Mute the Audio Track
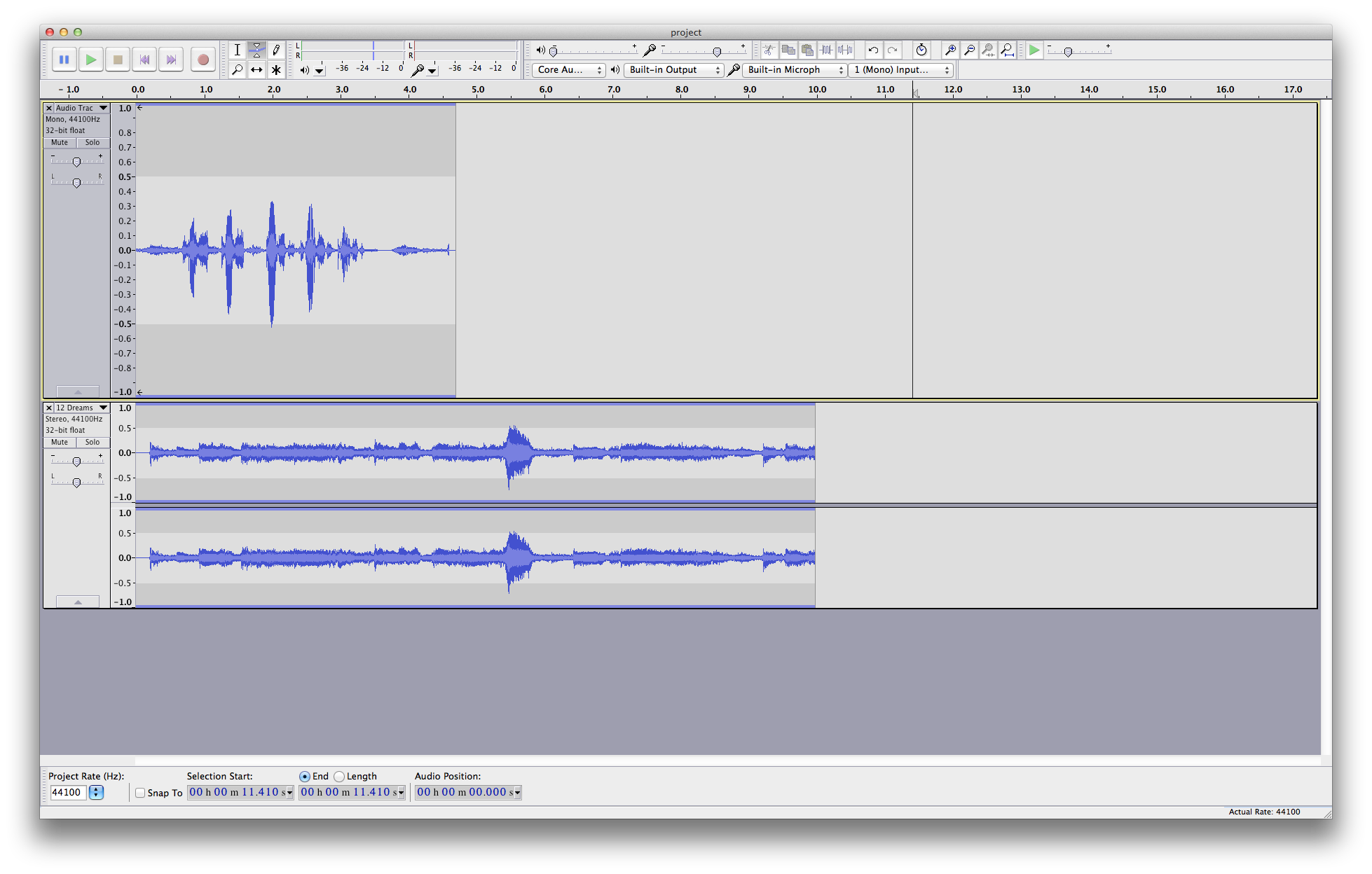 60,142
